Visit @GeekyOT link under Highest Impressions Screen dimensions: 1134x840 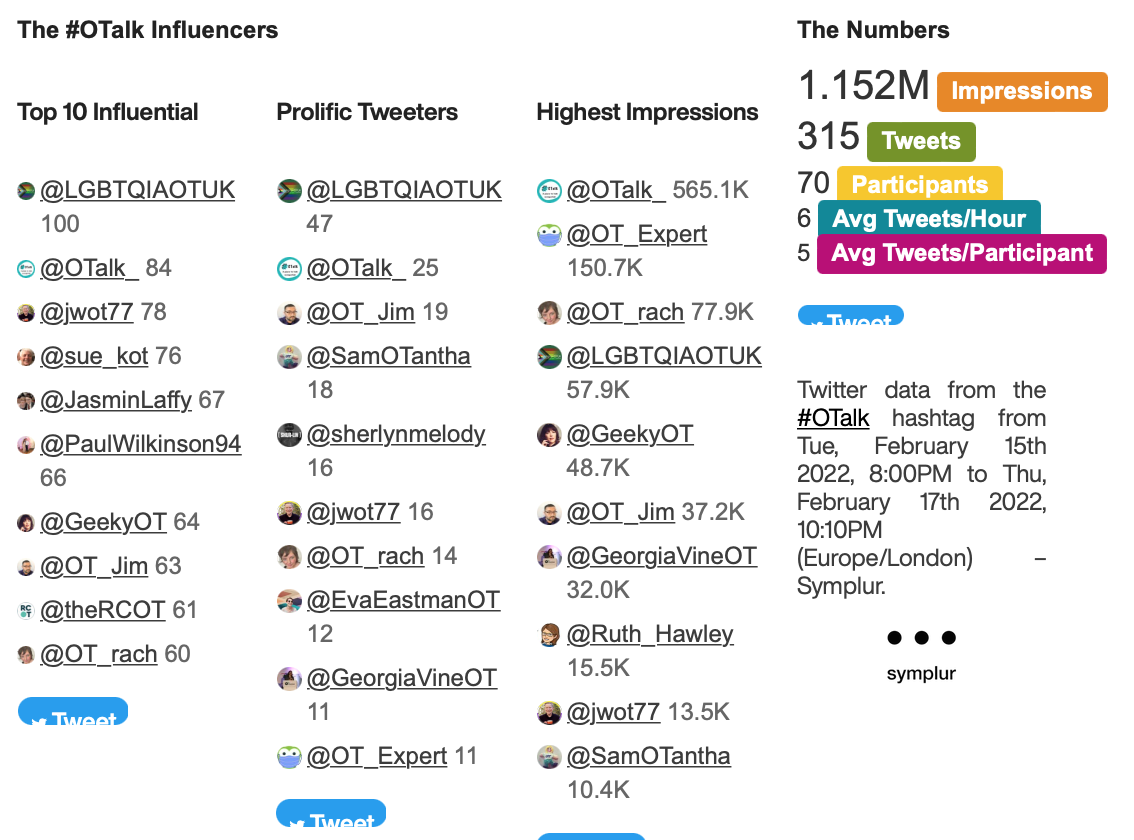(x=630, y=434)
